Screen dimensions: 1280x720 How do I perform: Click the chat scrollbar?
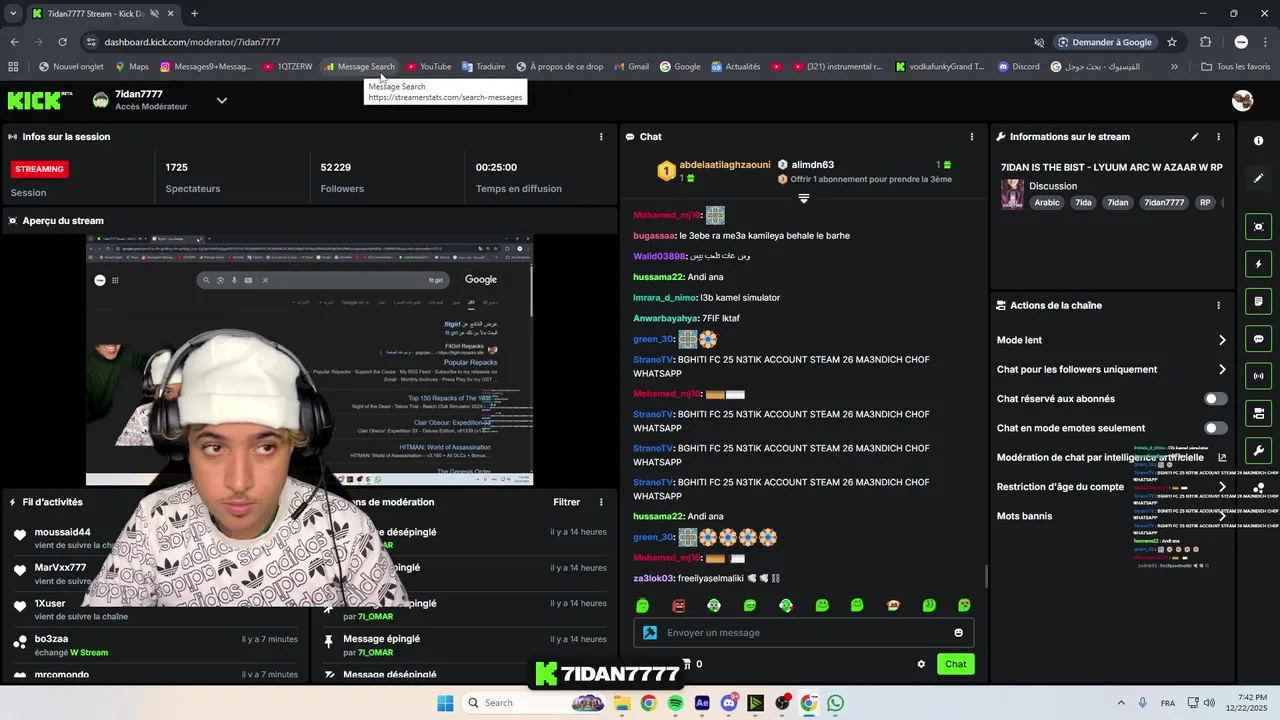click(987, 576)
